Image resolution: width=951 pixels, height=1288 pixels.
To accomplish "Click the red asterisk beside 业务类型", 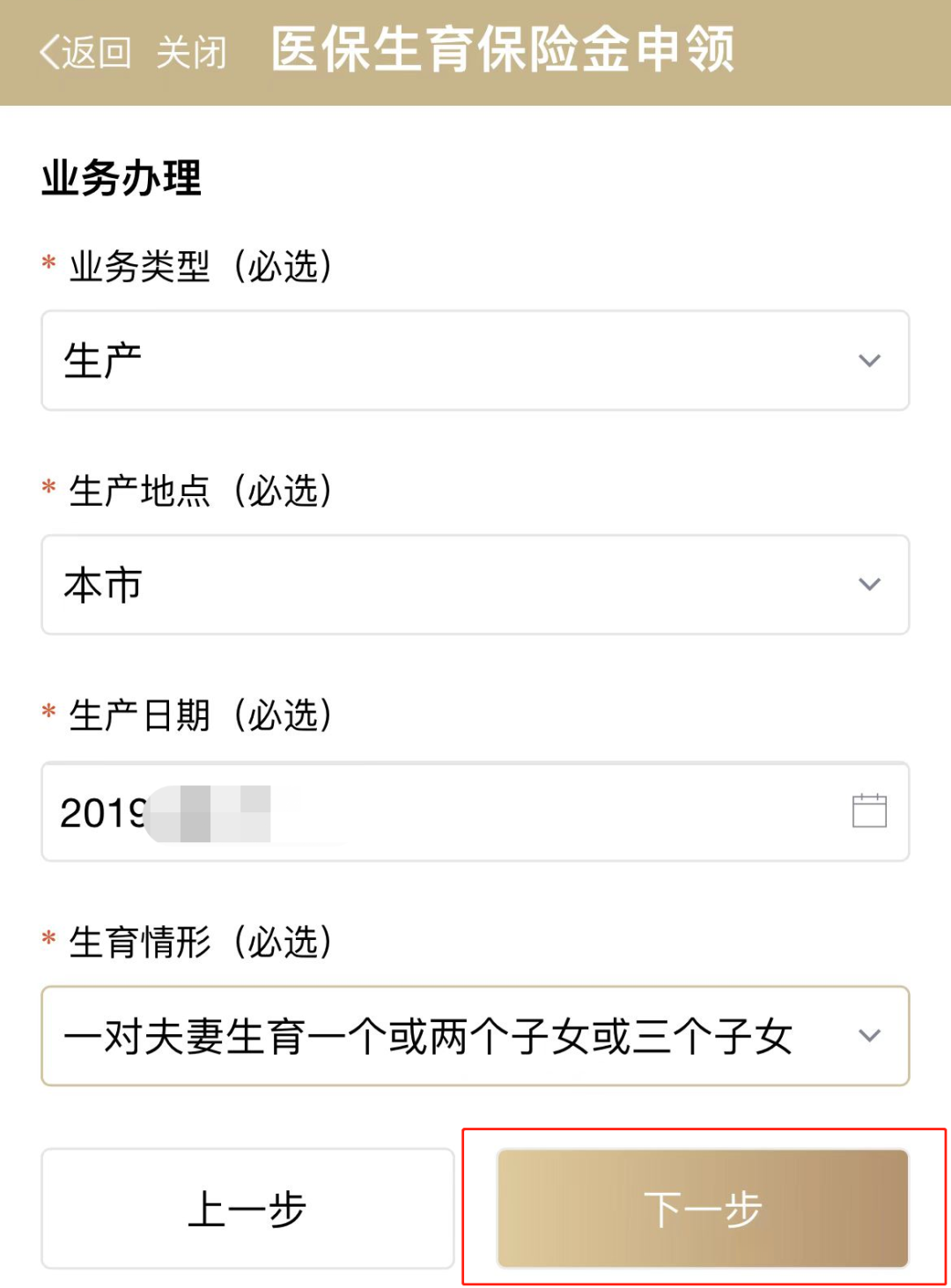I will pyautogui.click(x=49, y=263).
